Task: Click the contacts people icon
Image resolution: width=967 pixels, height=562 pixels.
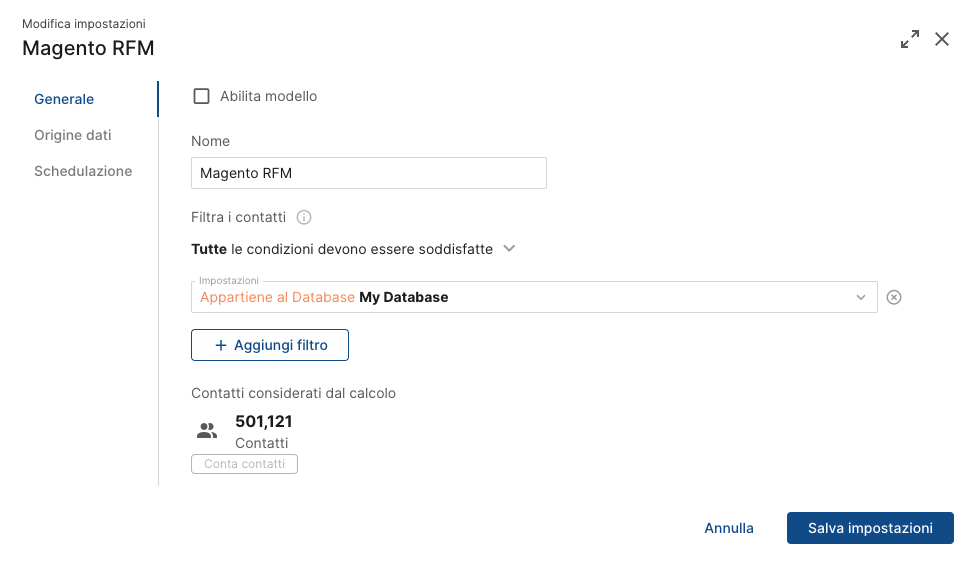Action: click(207, 430)
